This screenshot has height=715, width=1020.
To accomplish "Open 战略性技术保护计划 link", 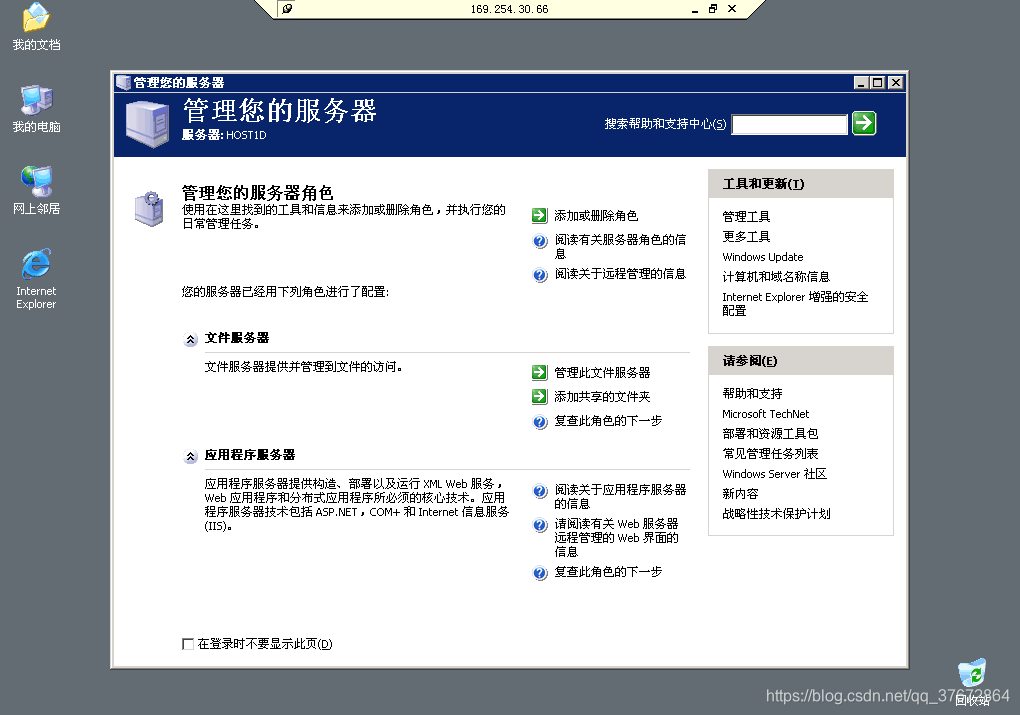I will (x=776, y=513).
